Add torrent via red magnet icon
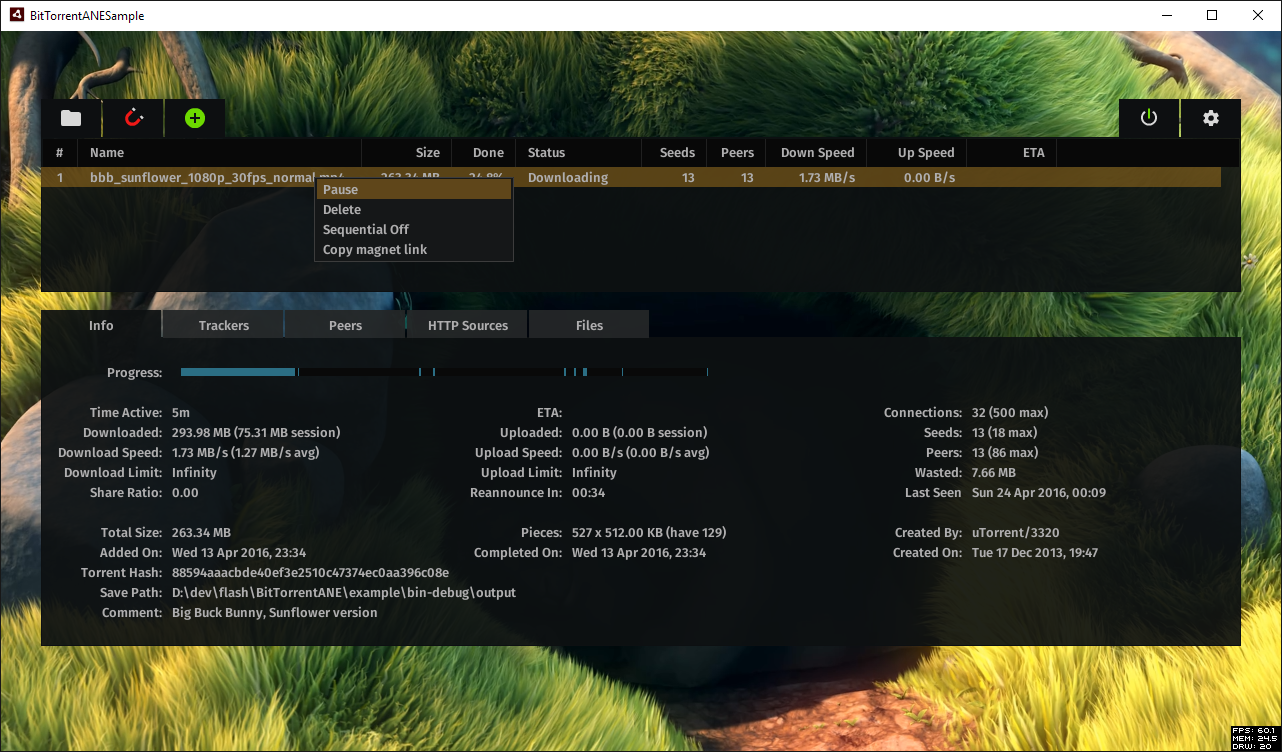The image size is (1282, 752). point(134,118)
